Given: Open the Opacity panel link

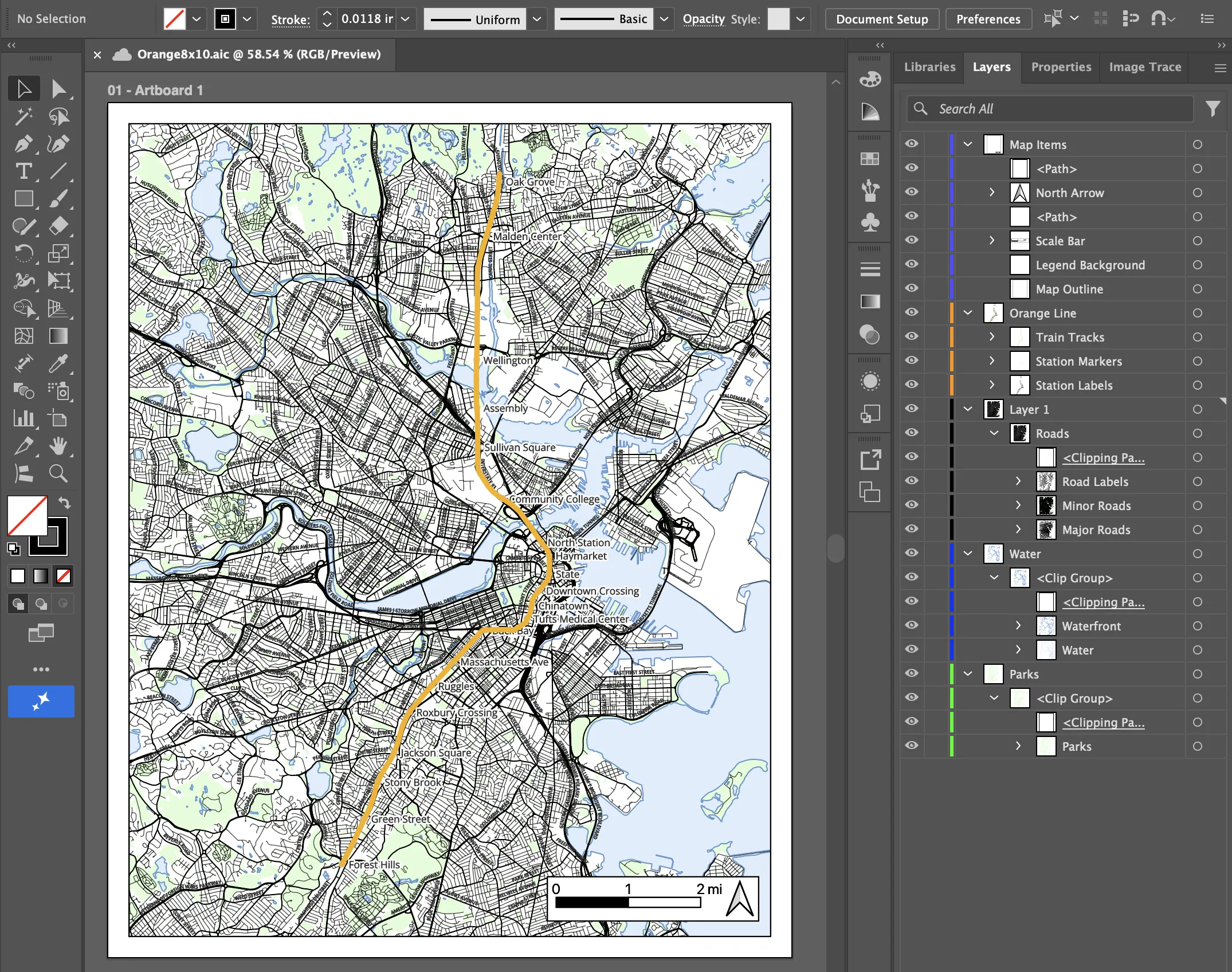Looking at the screenshot, I should 704,19.
